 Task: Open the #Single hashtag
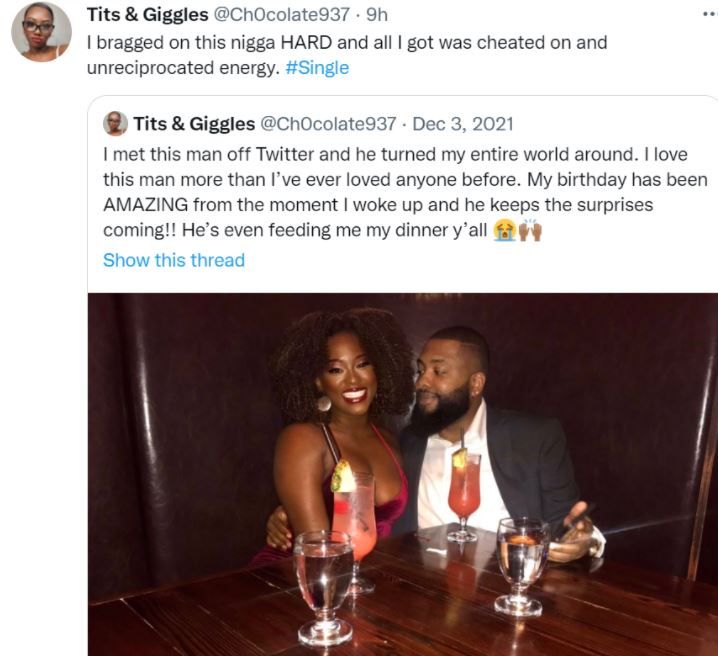pyautogui.click(x=317, y=69)
